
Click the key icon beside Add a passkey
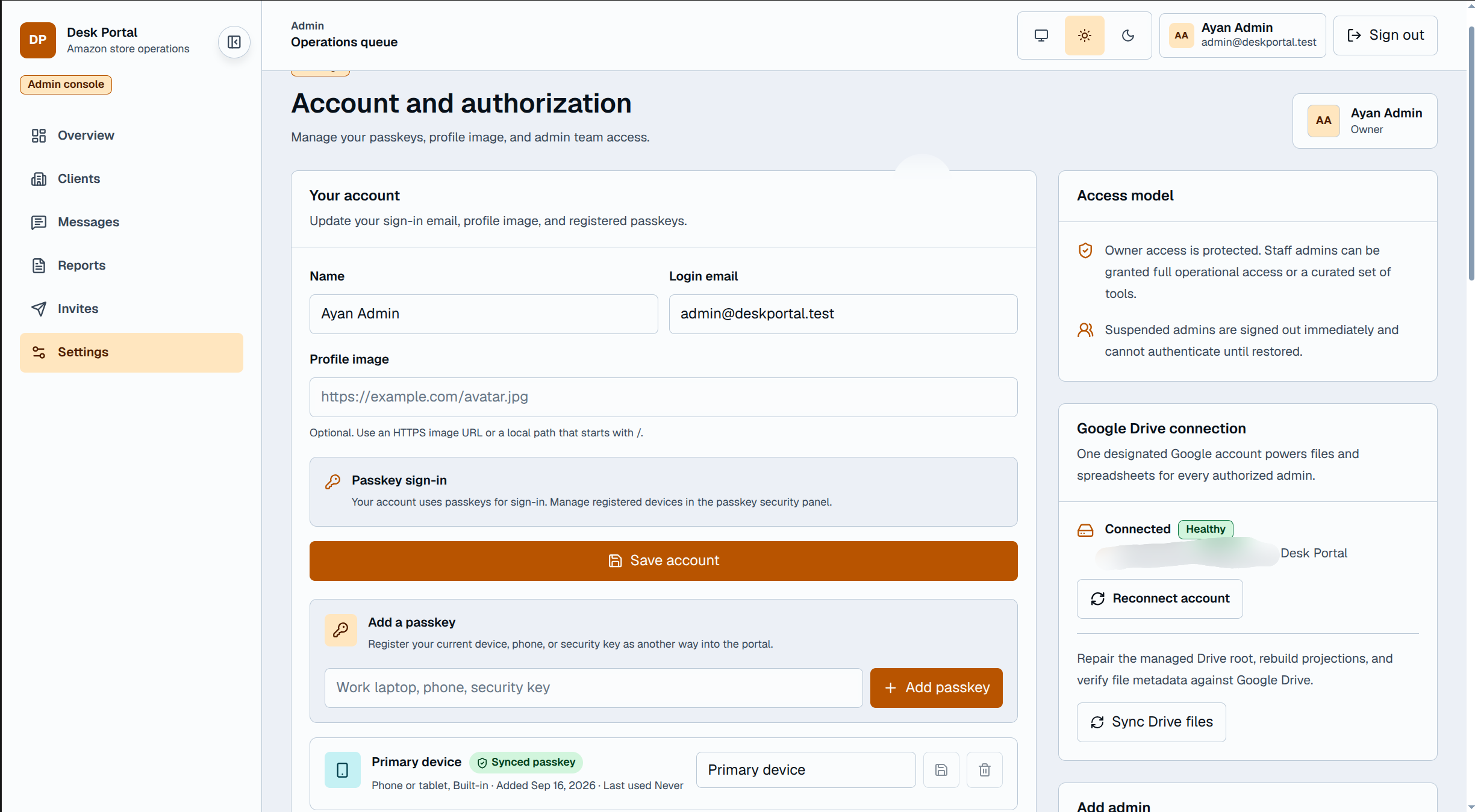pos(340,630)
